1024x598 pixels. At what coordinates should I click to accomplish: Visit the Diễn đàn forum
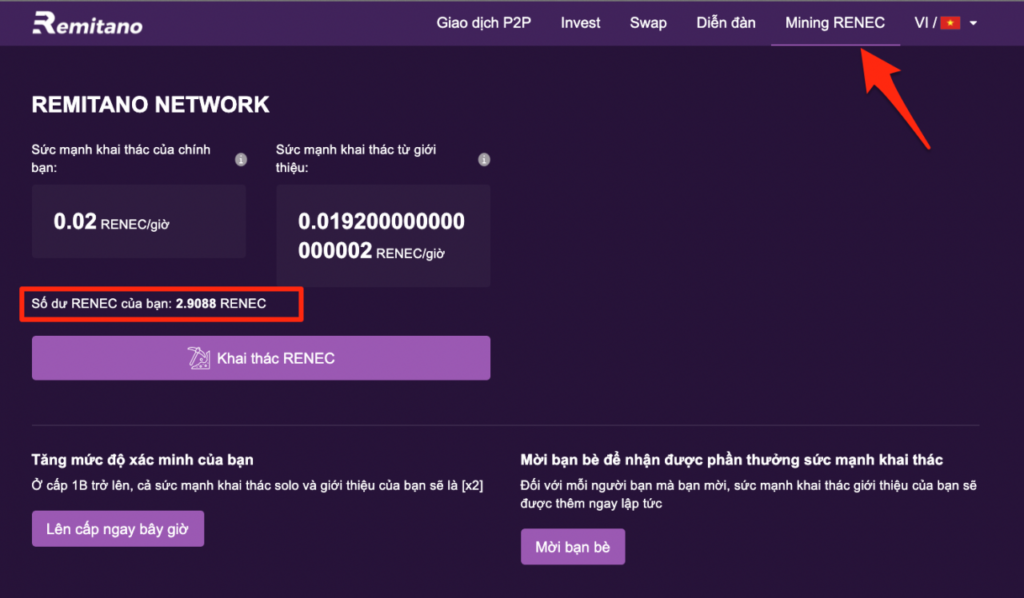[726, 23]
